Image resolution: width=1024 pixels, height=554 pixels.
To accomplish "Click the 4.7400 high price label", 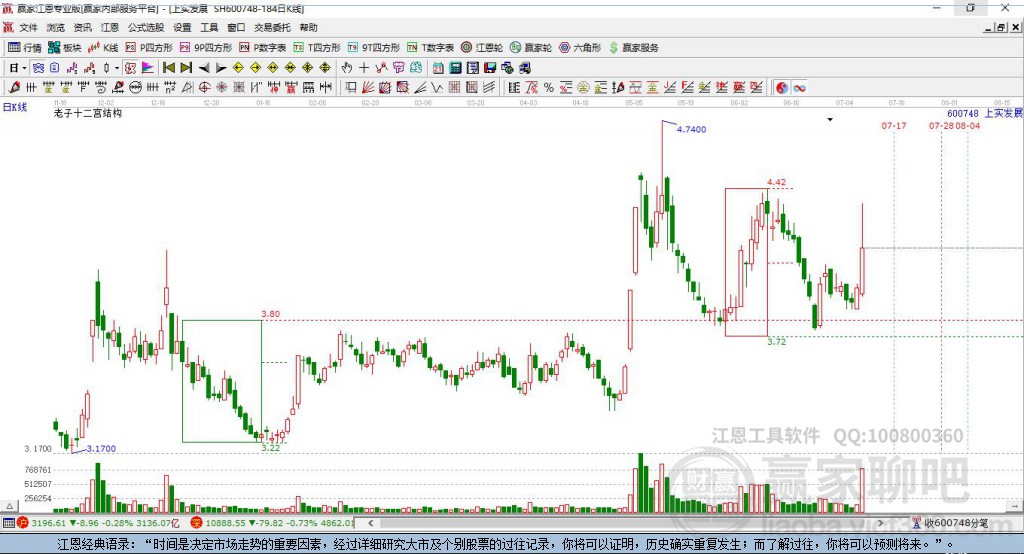I will point(691,129).
